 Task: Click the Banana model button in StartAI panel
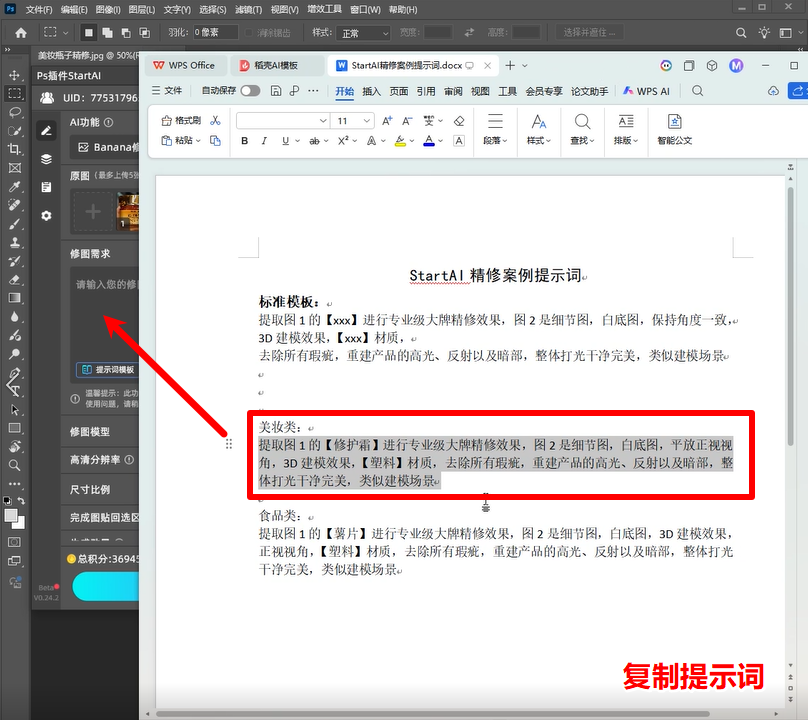pos(106,147)
